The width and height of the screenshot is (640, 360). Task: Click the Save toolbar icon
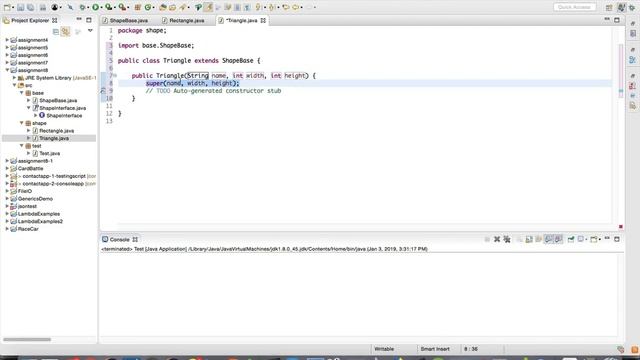pos(21,7)
